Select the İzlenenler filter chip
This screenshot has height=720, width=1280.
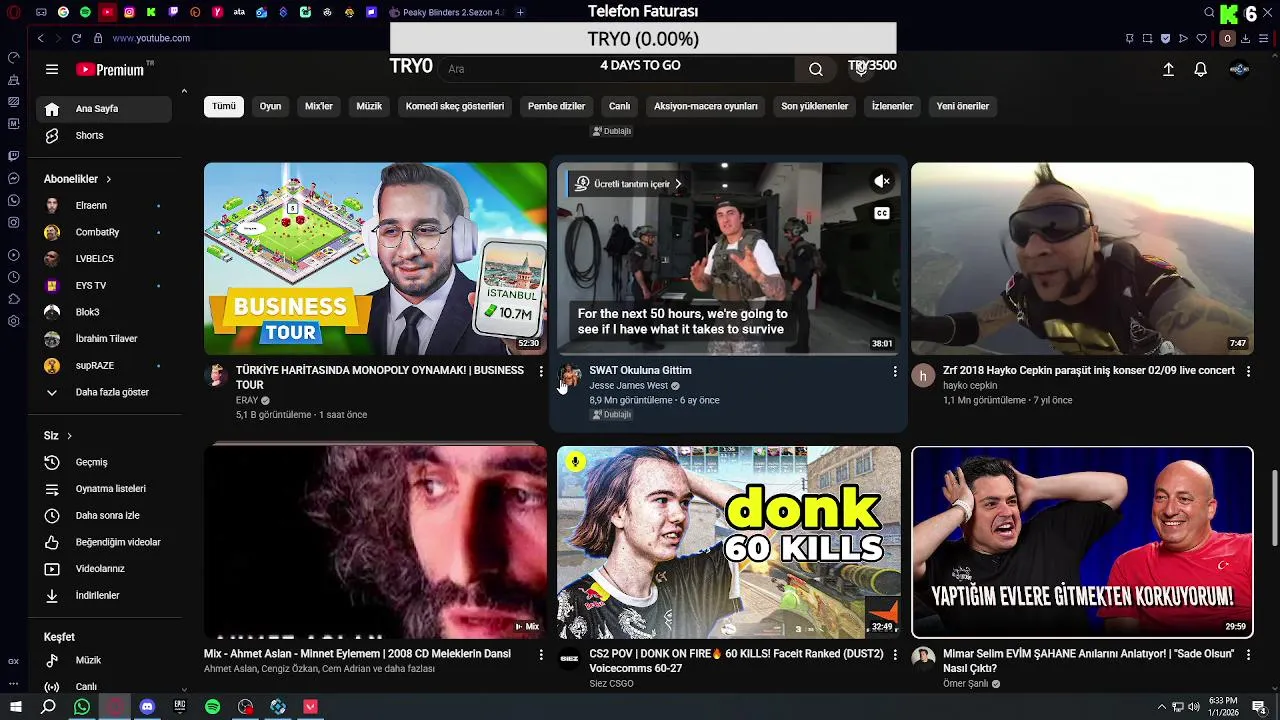[892, 106]
